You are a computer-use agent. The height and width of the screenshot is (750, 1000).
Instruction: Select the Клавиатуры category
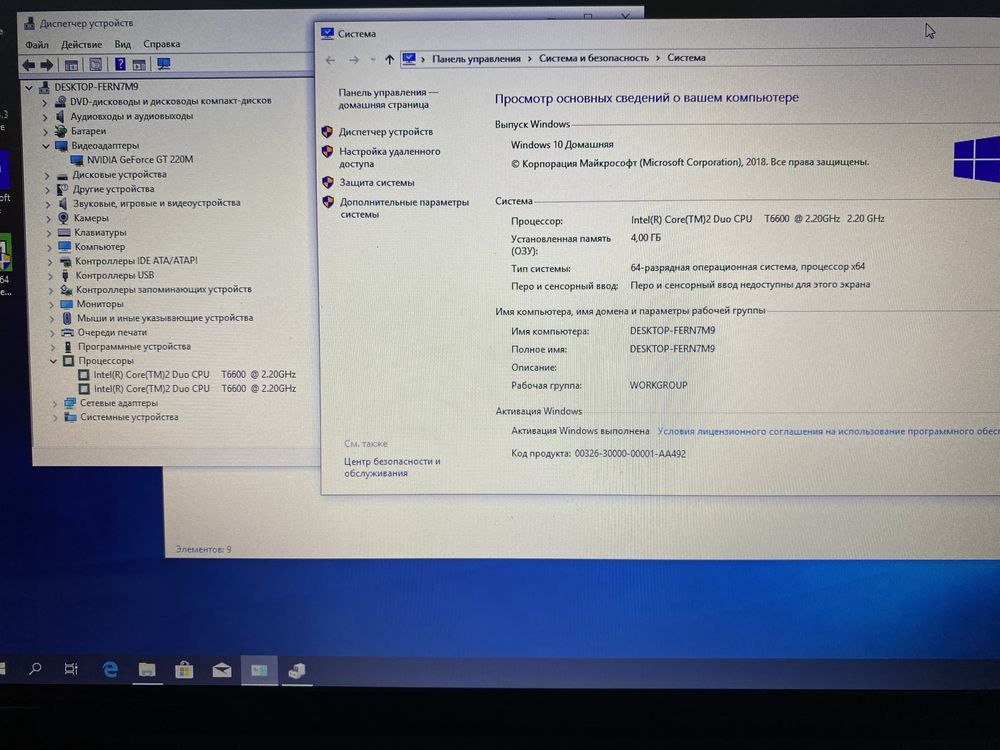[x=99, y=232]
